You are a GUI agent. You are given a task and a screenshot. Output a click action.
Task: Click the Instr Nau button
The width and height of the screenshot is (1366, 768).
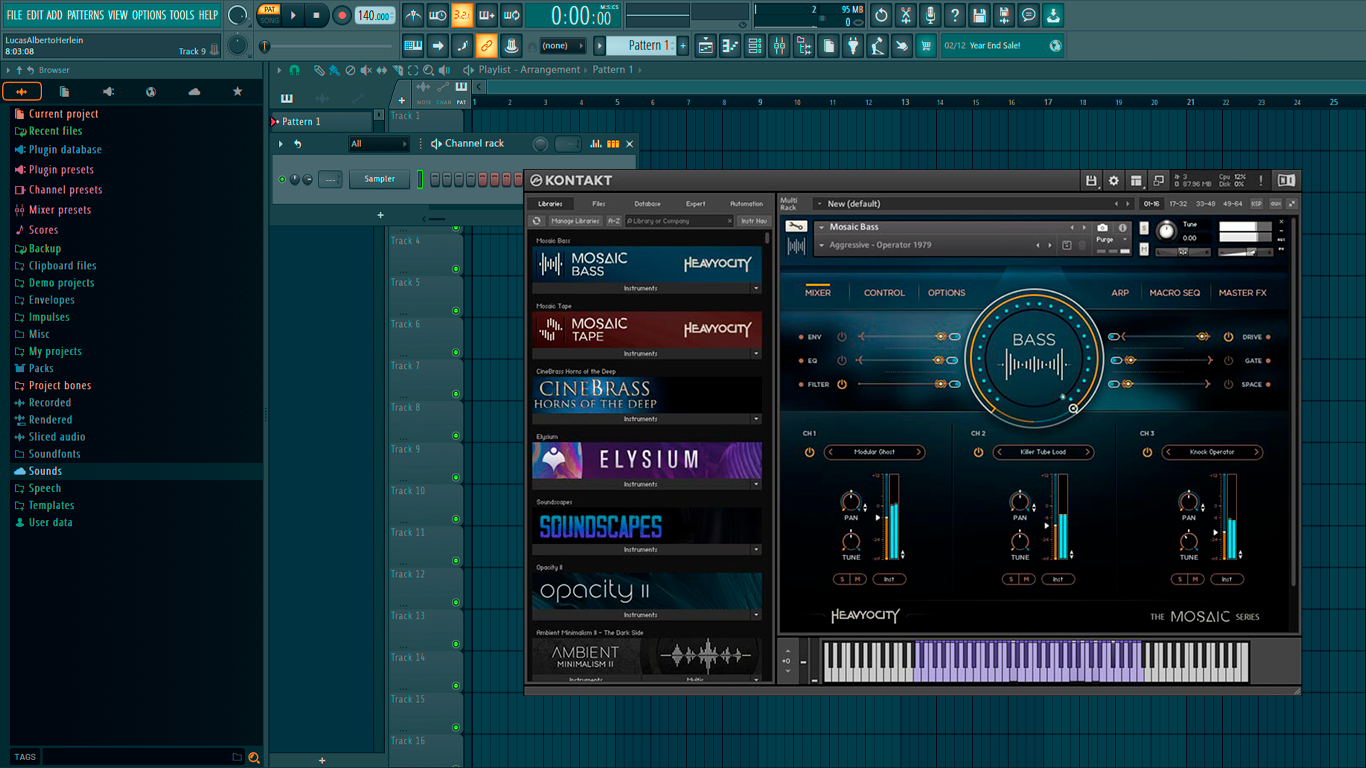coord(754,221)
